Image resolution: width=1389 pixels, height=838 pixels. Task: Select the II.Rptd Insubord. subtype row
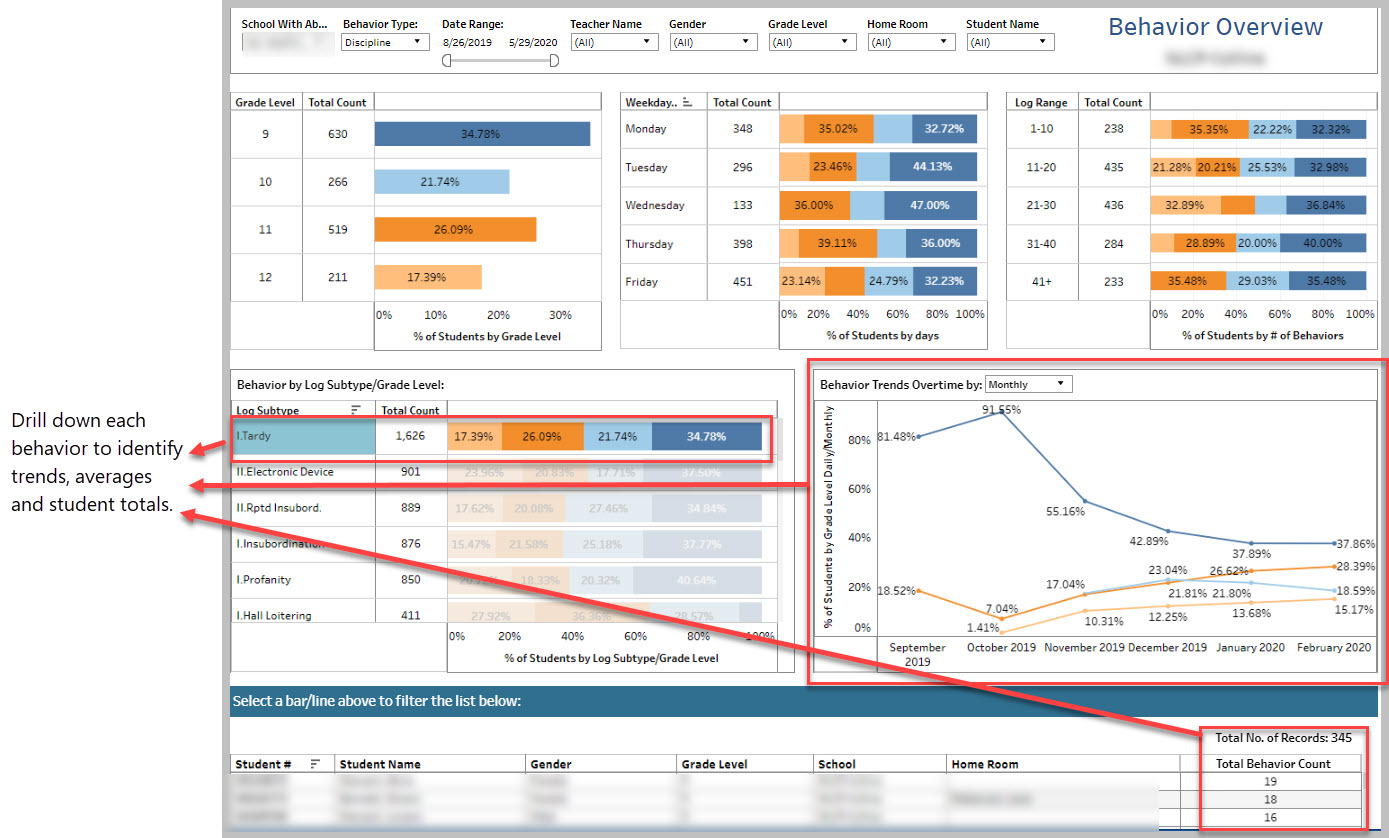[304, 508]
